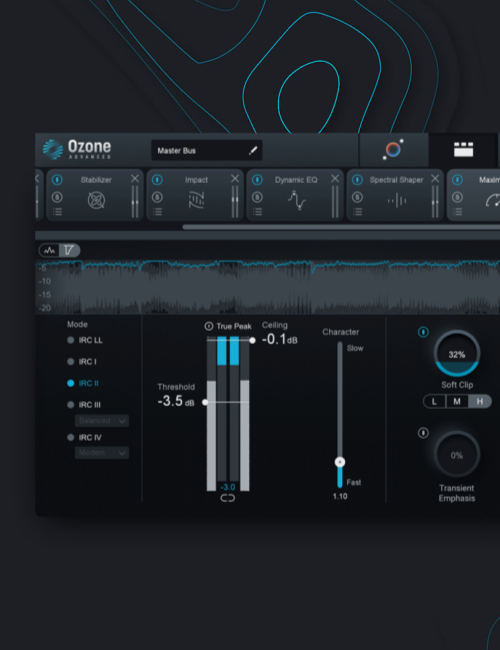Remove the Stabilizer module
The height and width of the screenshot is (650, 500).
point(135,178)
